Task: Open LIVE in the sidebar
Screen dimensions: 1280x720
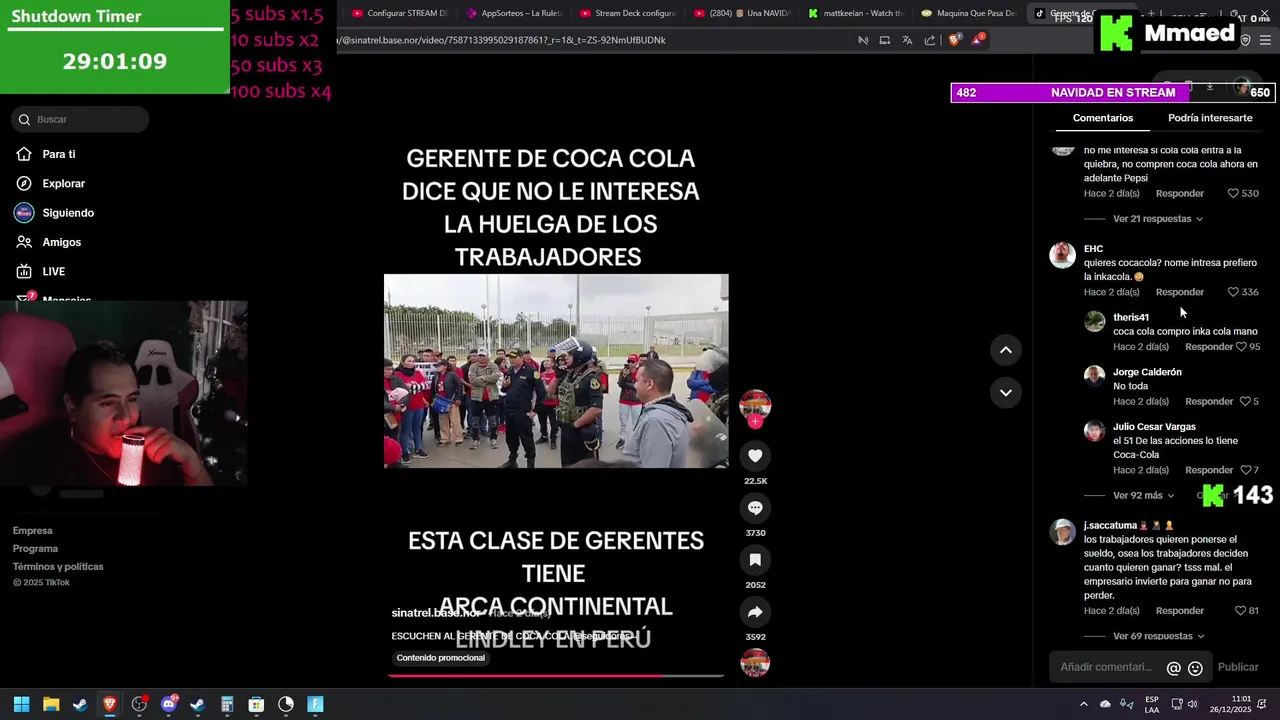Action: pos(53,272)
